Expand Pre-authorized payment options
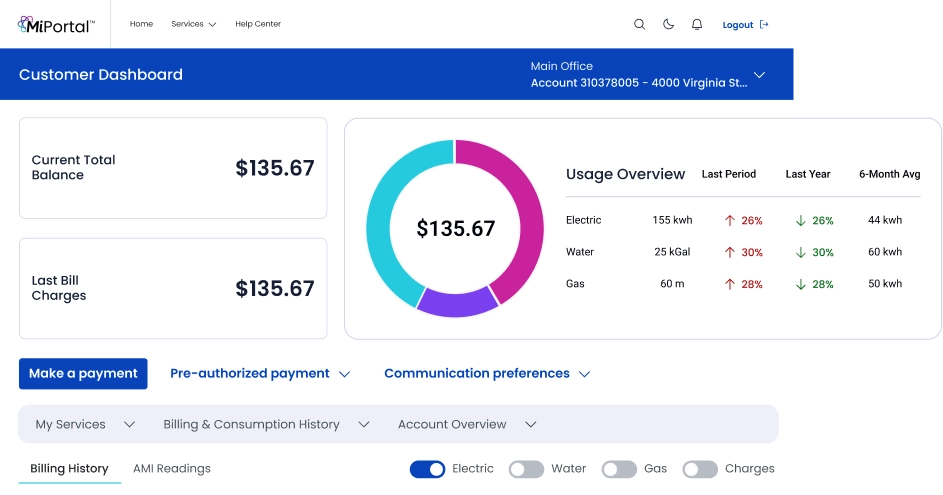Viewport: 943px width, 495px height. [260, 373]
